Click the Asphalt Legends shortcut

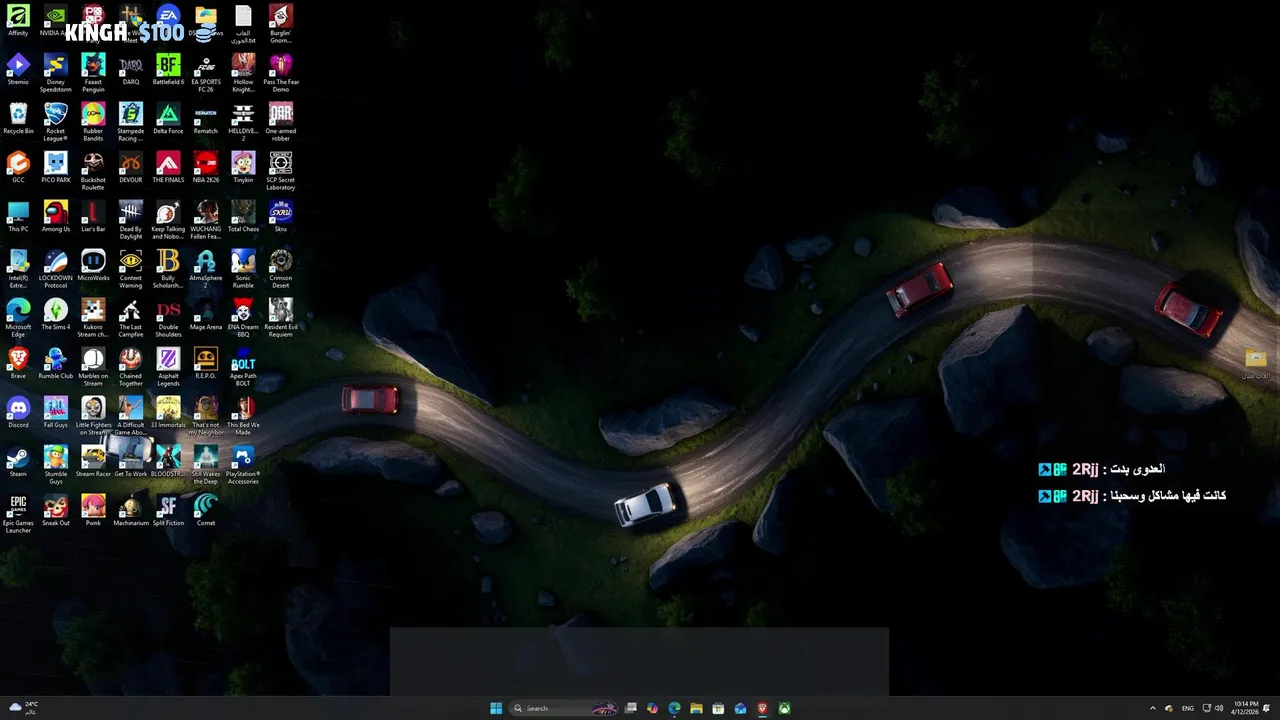pos(168,366)
